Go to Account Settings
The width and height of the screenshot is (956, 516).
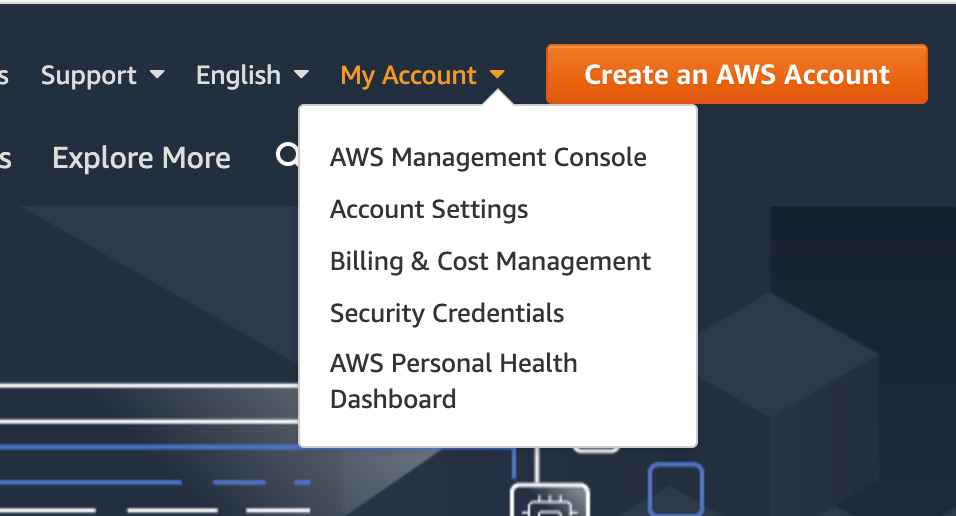point(429,209)
